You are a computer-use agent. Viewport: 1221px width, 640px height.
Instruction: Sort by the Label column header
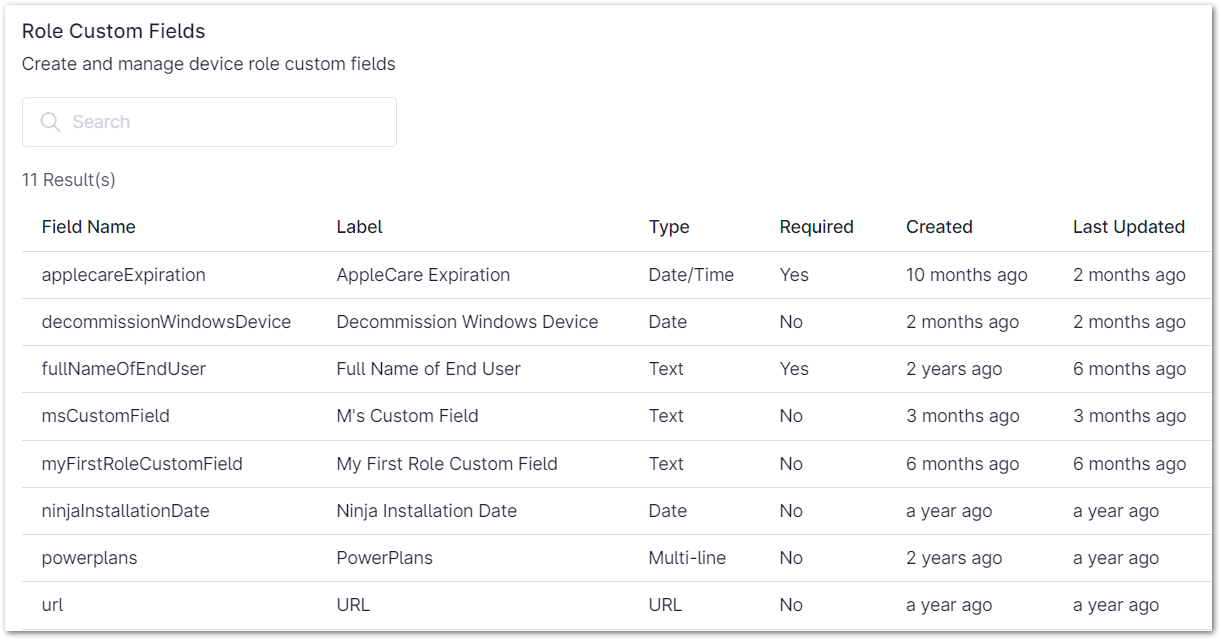pos(360,227)
